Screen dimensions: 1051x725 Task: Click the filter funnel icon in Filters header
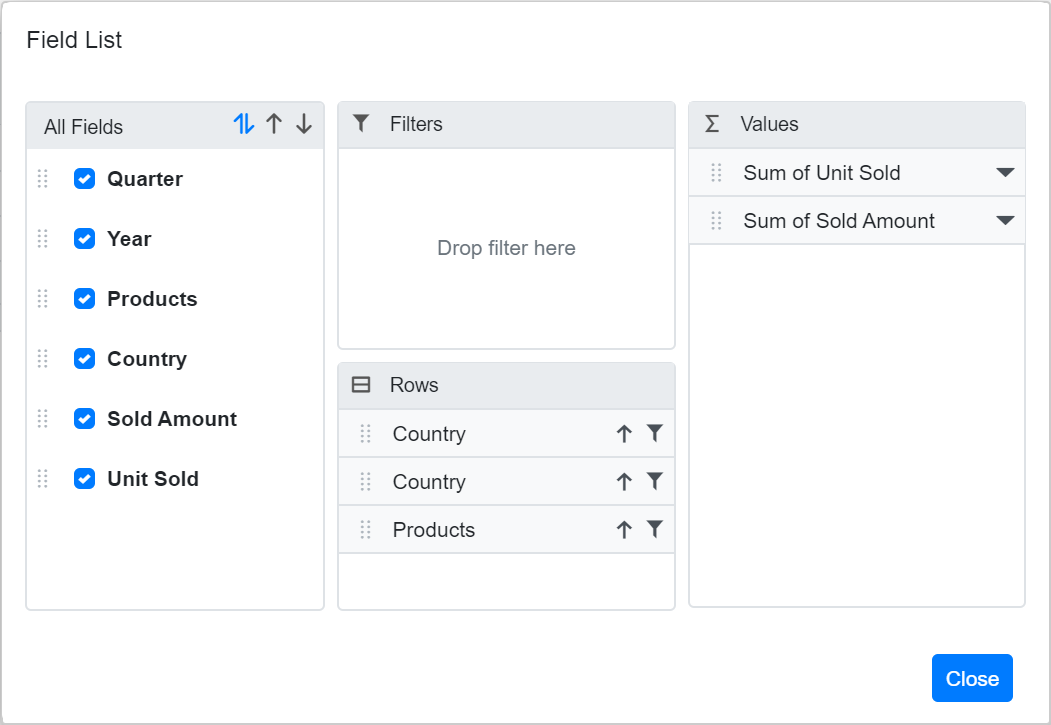(360, 123)
